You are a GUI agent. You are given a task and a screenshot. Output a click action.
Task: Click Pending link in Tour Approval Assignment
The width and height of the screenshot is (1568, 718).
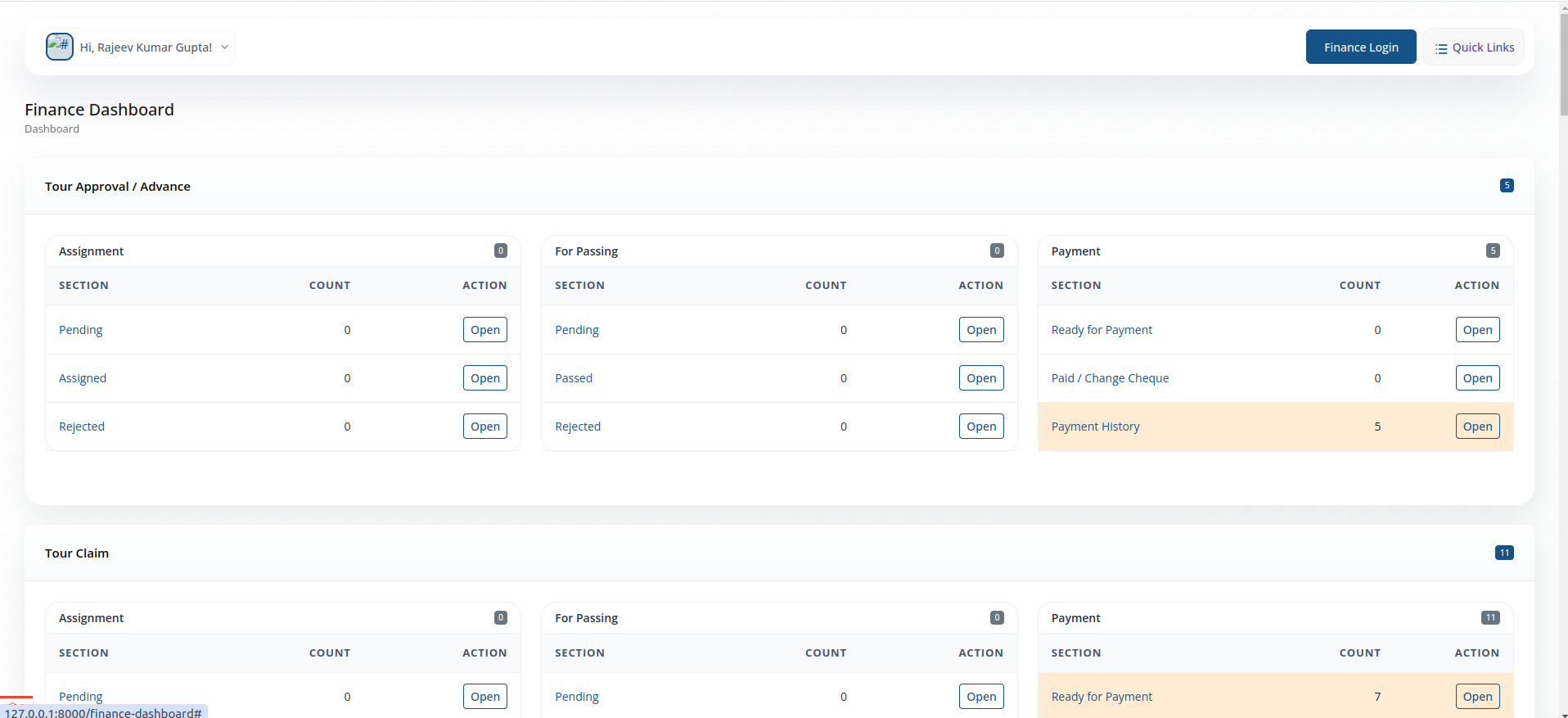[80, 330]
